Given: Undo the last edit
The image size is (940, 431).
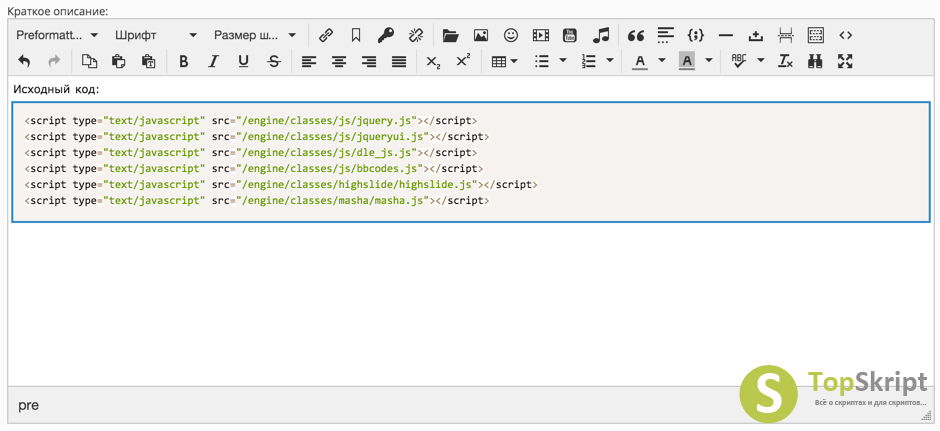Looking at the screenshot, I should coord(24,61).
